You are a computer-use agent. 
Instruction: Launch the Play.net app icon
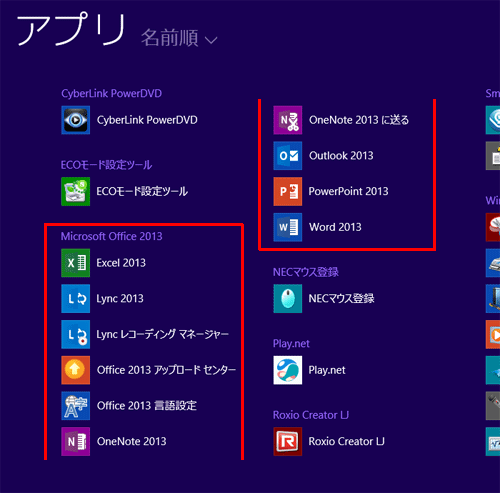point(288,370)
